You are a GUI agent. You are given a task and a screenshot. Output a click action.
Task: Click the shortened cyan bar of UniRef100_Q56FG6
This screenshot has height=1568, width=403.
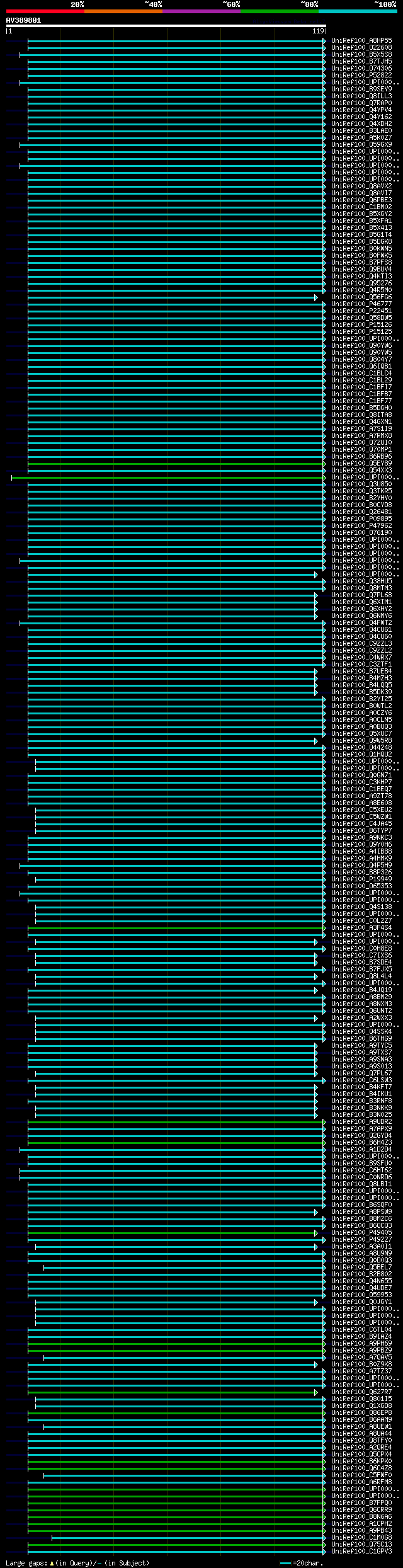click(x=173, y=297)
